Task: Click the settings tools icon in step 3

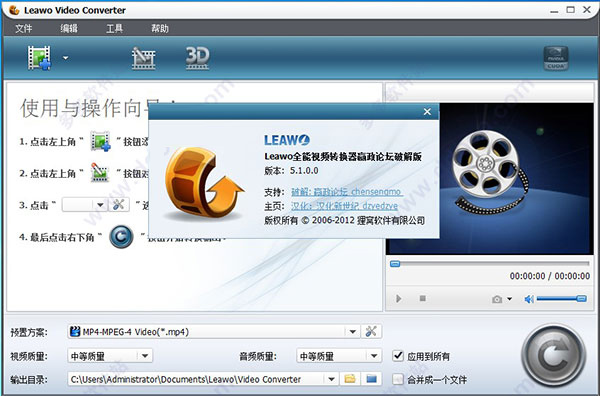Action: point(119,205)
